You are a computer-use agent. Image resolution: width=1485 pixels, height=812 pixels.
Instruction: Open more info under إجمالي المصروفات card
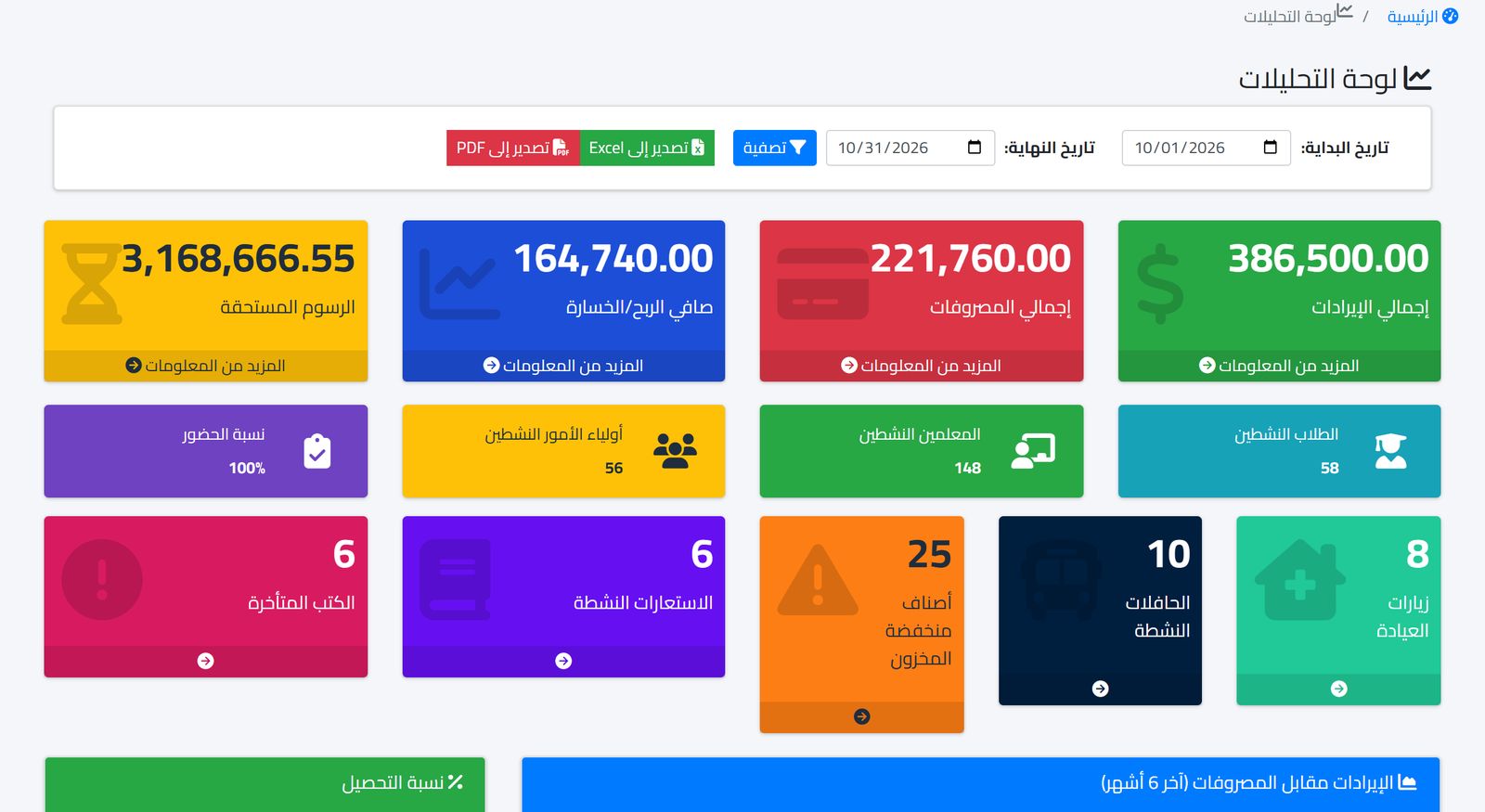[921, 366]
